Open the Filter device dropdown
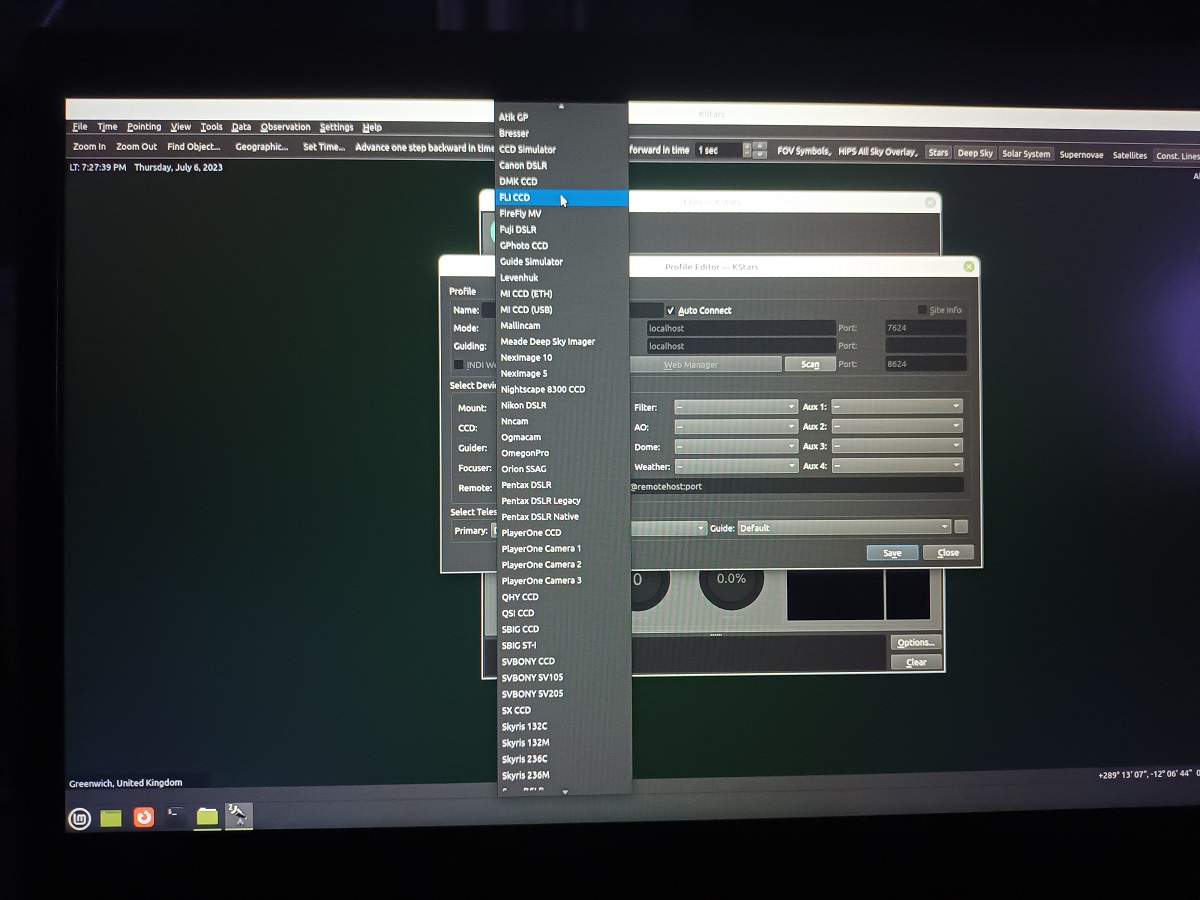 (736, 407)
